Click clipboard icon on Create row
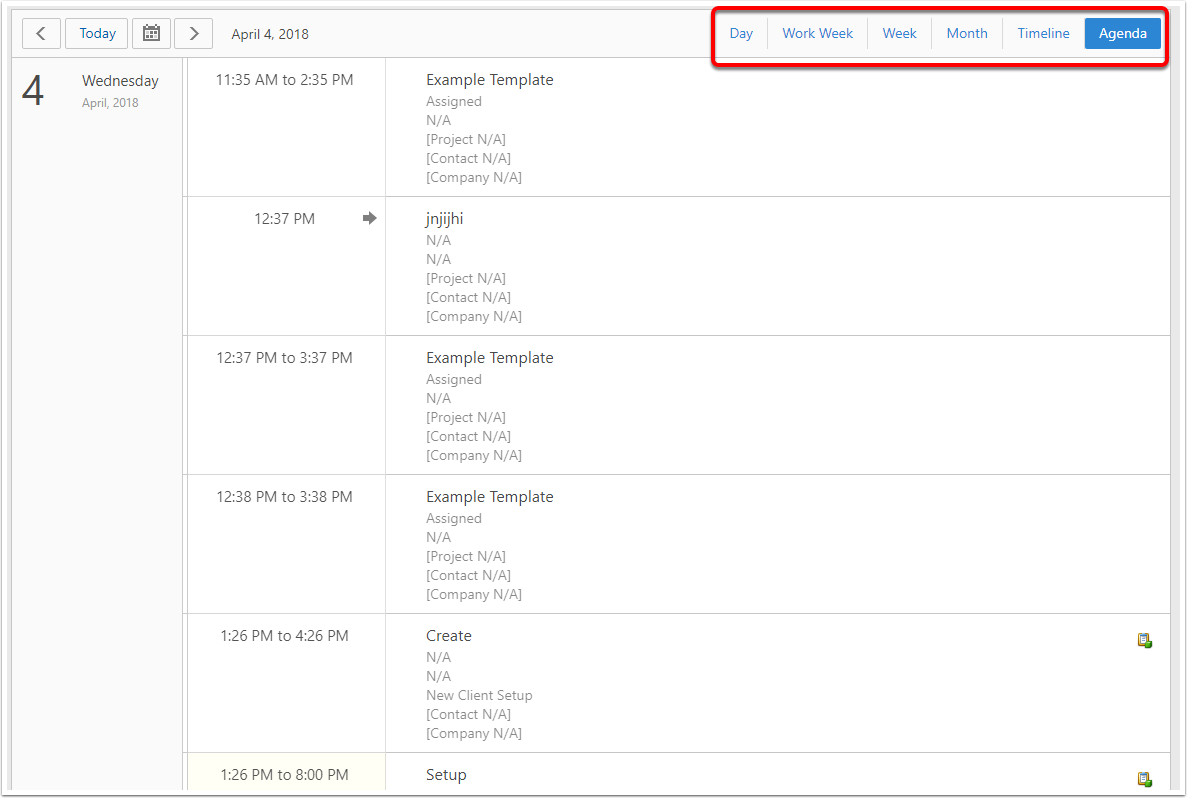This screenshot has height=798, width=1187. 1145,641
